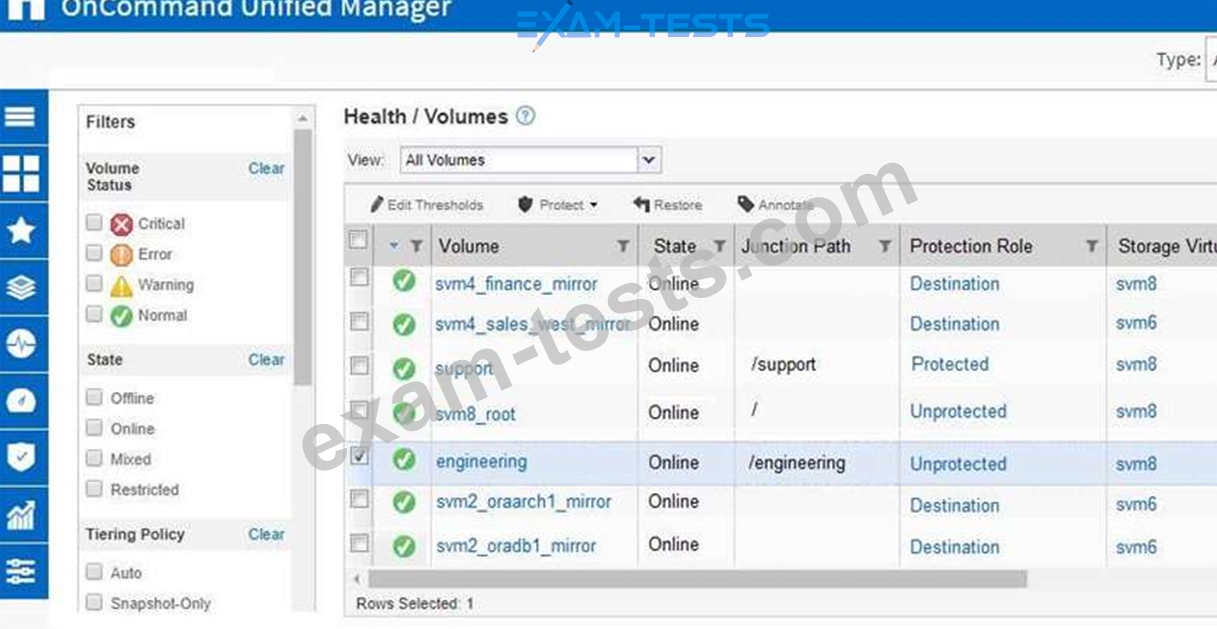1217x629 pixels.
Task: Click the Junction Path column filter icon
Action: click(884, 246)
